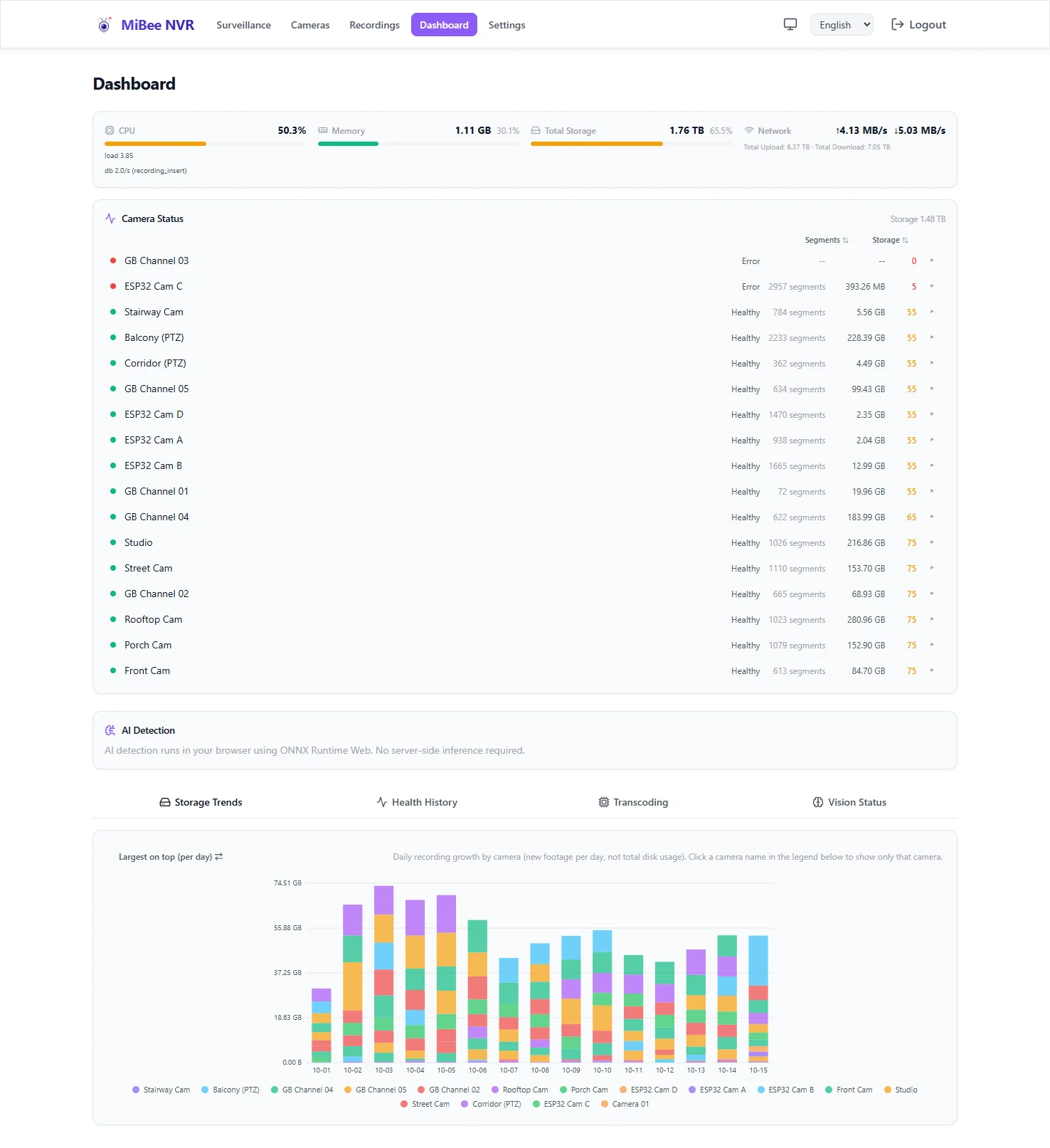
Task: Switch to the Vision Status tab
Action: (x=849, y=802)
